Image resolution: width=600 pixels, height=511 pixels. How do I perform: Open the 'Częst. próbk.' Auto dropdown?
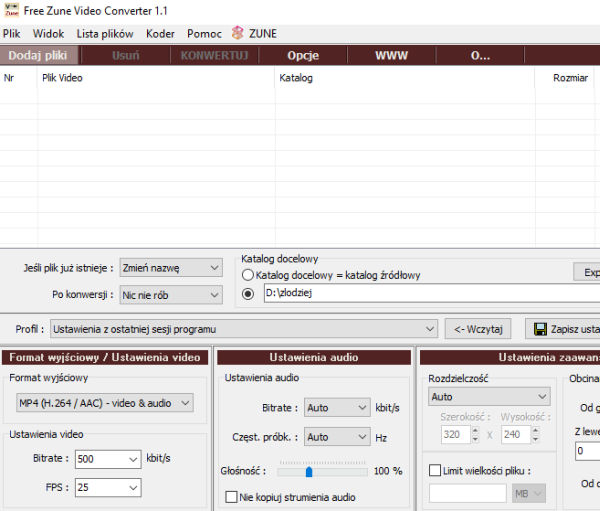click(337, 437)
